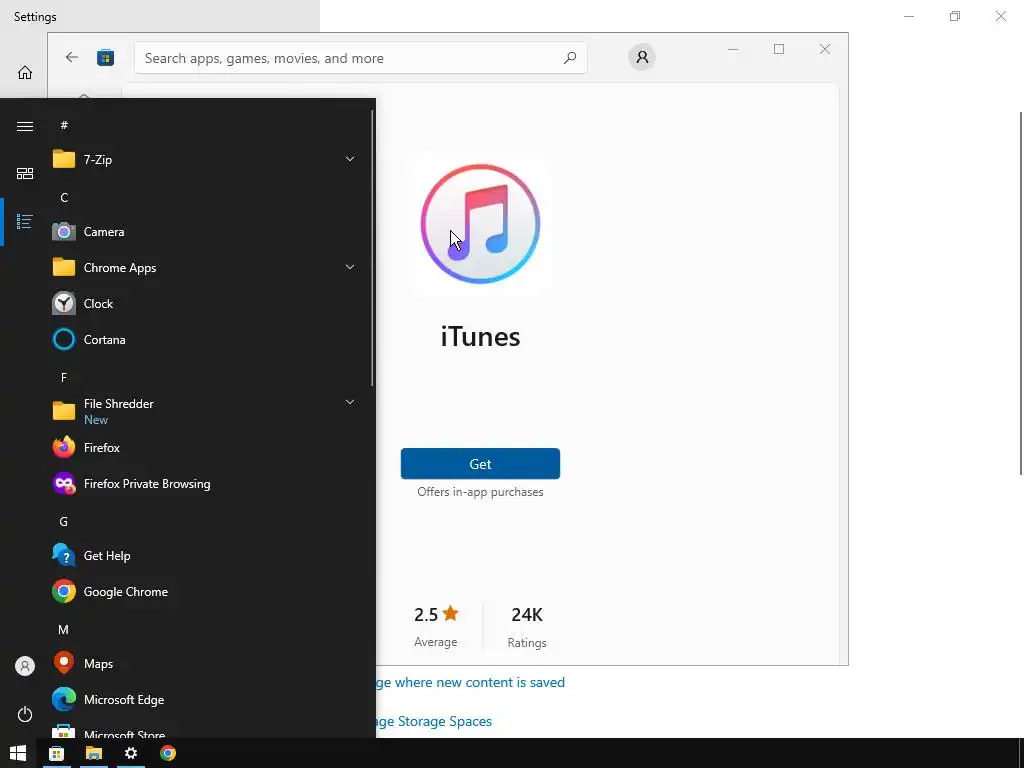Image resolution: width=1024 pixels, height=768 pixels.
Task: Open the Power options button
Action: (x=25, y=714)
